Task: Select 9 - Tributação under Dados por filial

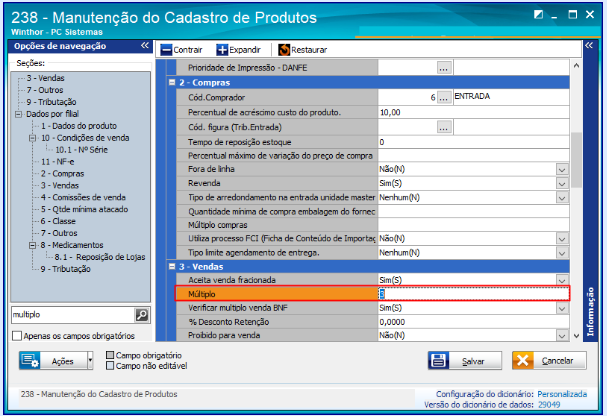Action: (65, 269)
